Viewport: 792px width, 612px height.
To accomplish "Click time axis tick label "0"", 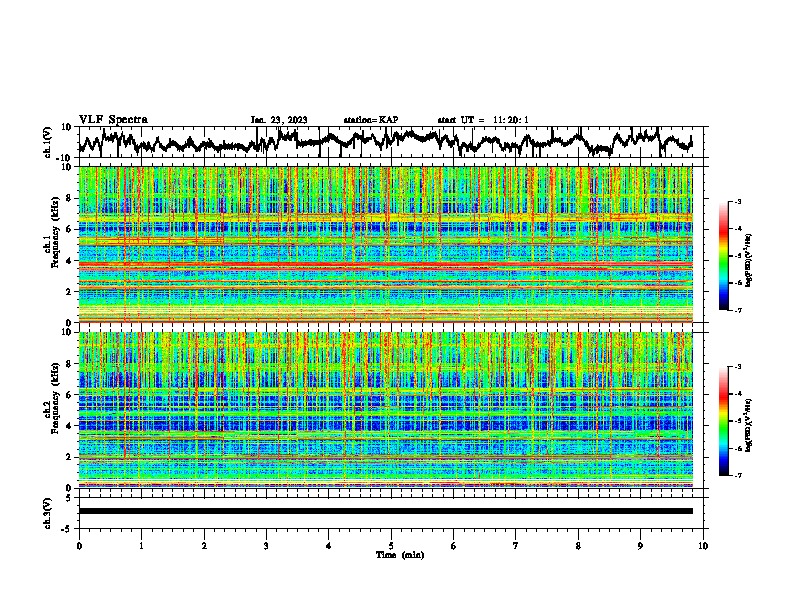I will (79, 546).
